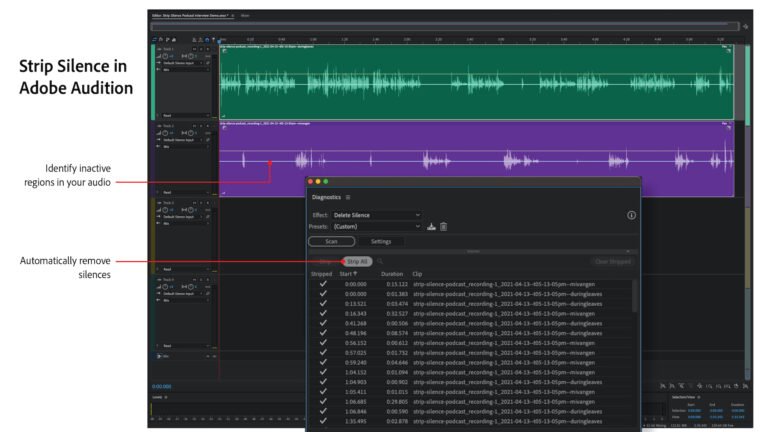This screenshot has height=432, width=768.
Task: Switch to the Mixer tab
Action: click(245, 16)
